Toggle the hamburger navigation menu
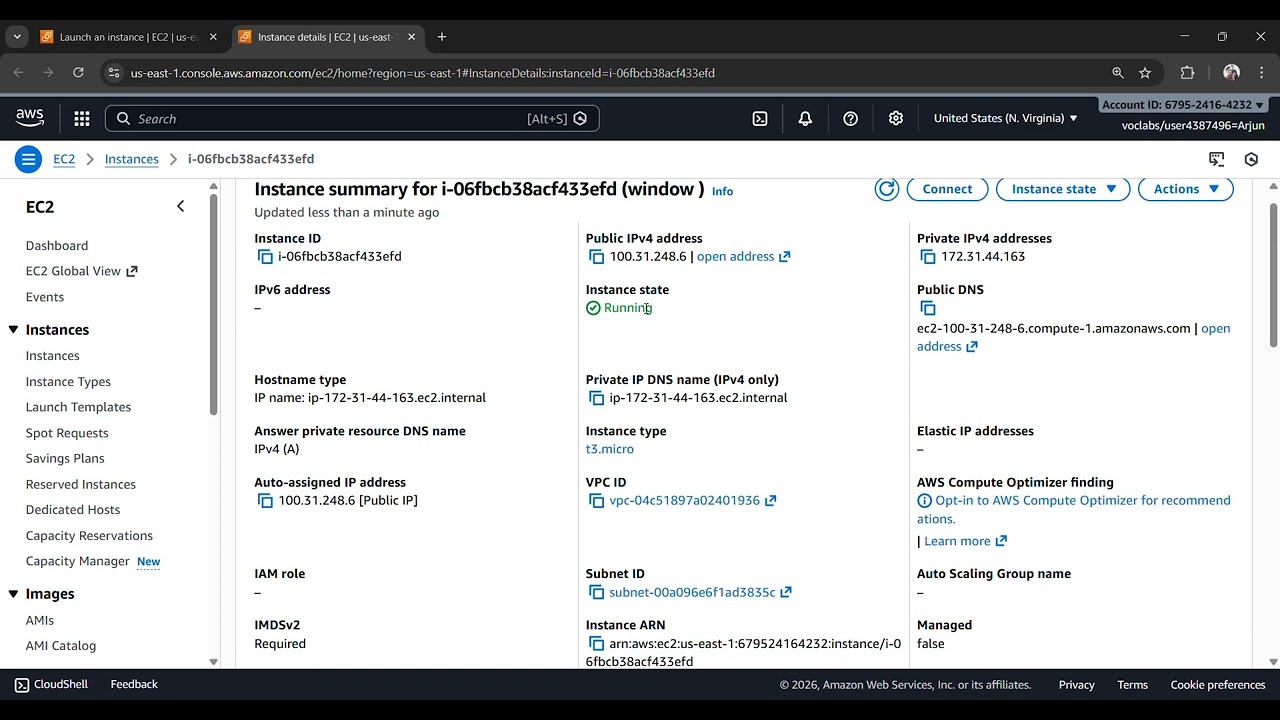Image resolution: width=1280 pixels, height=720 pixels. coord(28,159)
